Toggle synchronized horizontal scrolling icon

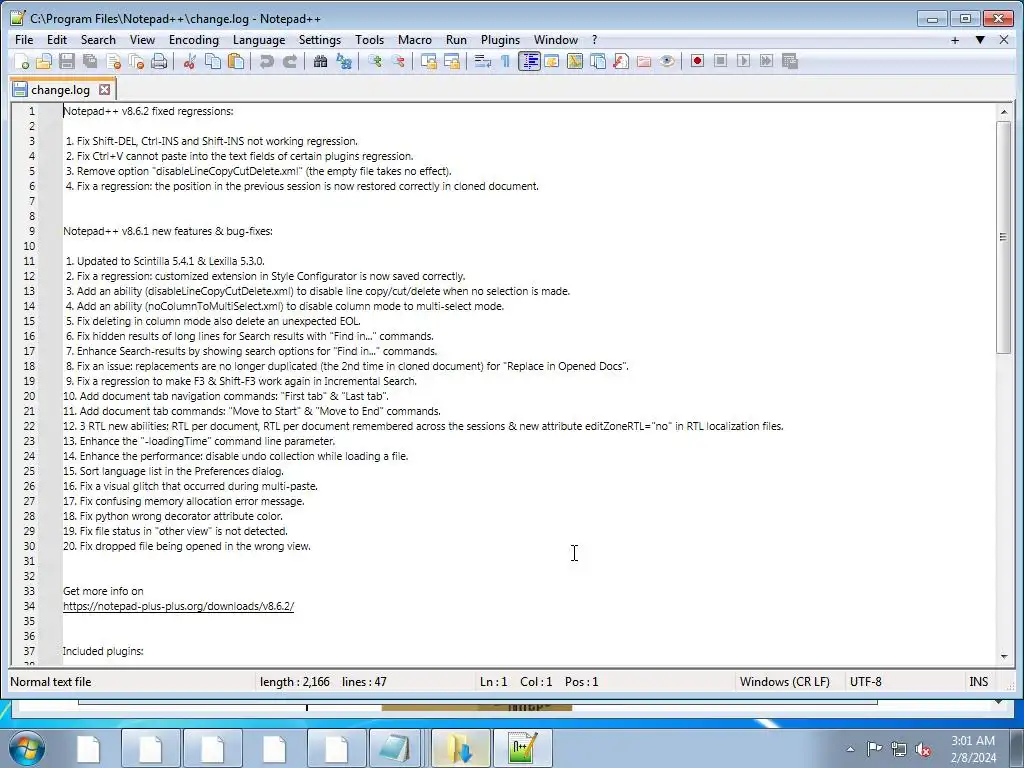click(x=452, y=61)
